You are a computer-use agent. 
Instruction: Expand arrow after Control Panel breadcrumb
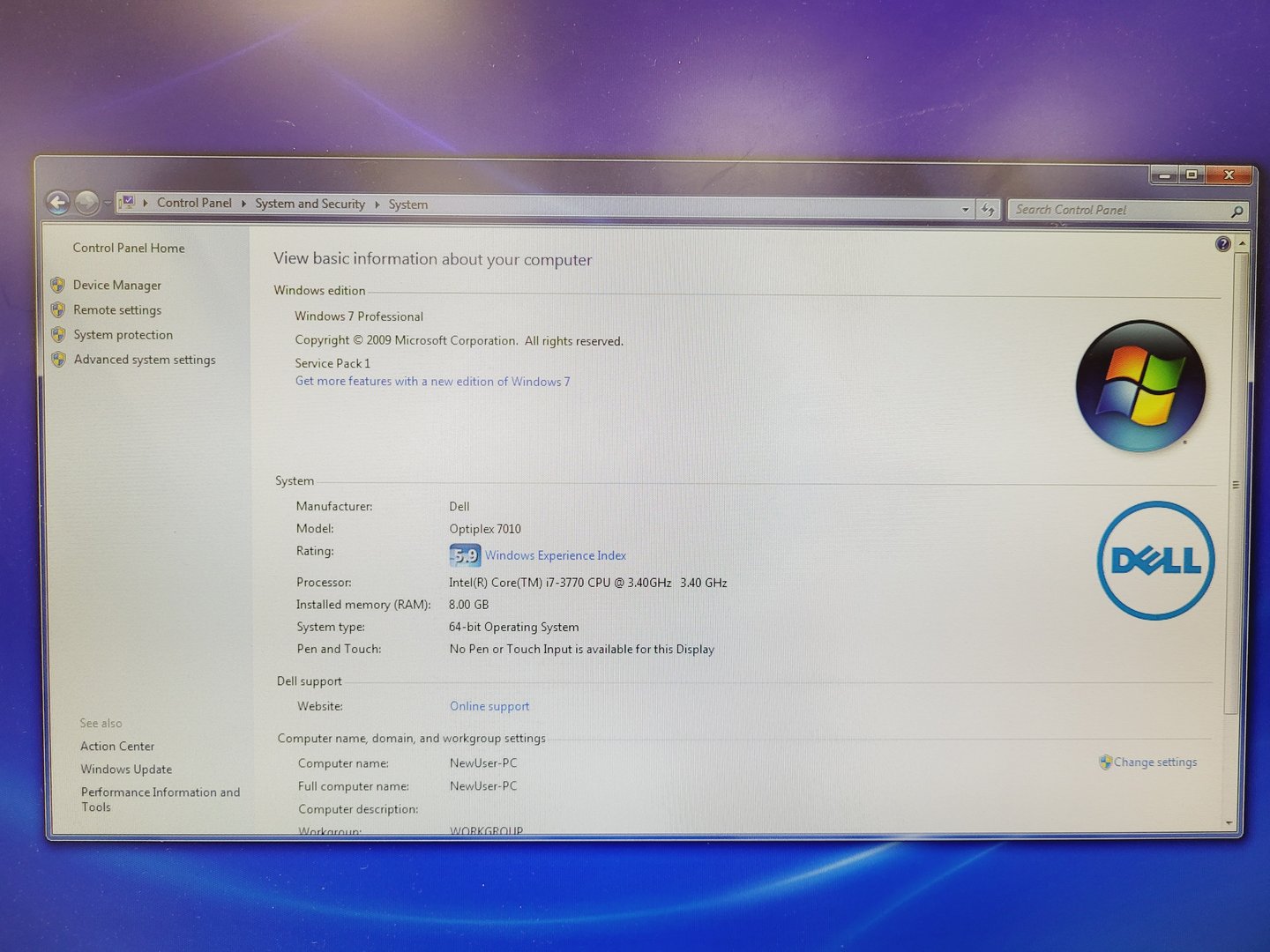tap(243, 204)
